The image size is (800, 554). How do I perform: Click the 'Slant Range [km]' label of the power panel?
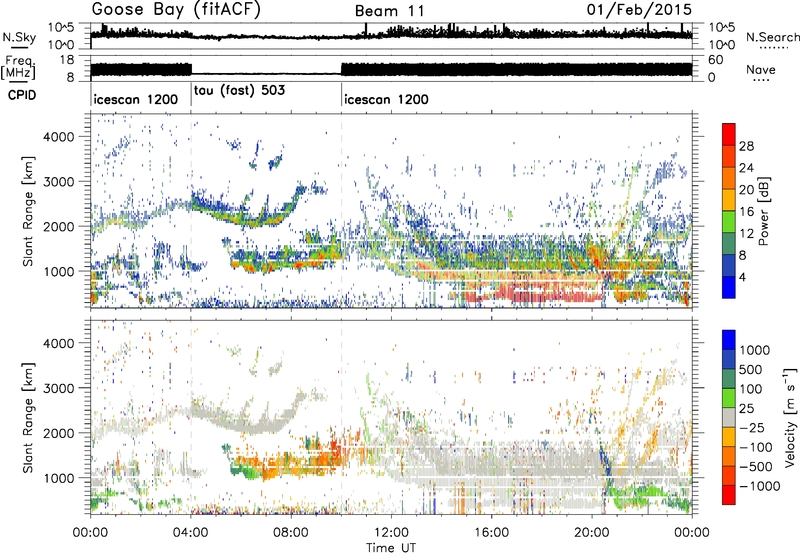tap(28, 211)
